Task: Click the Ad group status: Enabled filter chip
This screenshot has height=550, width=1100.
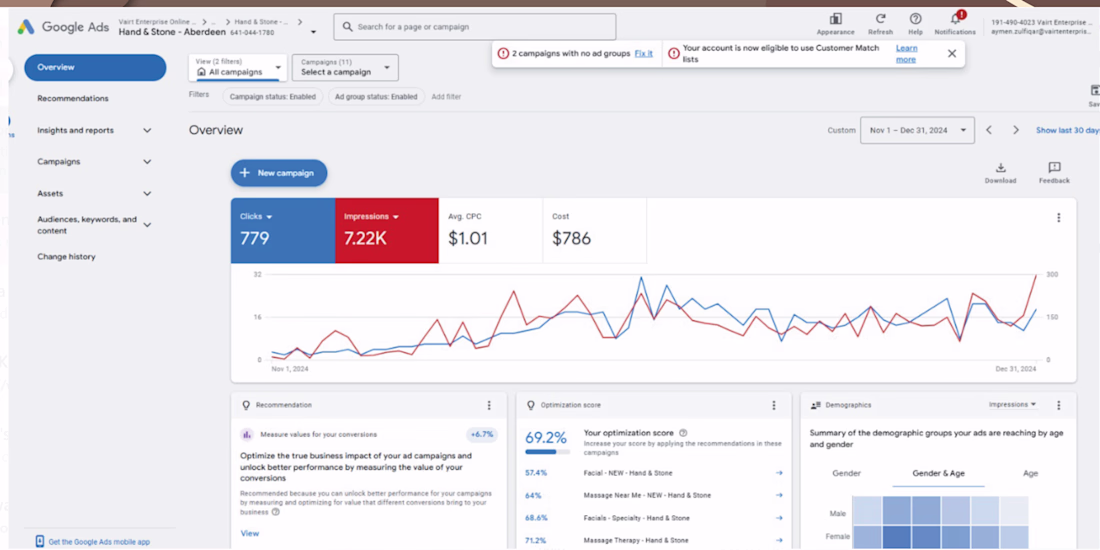Action: [x=376, y=97]
